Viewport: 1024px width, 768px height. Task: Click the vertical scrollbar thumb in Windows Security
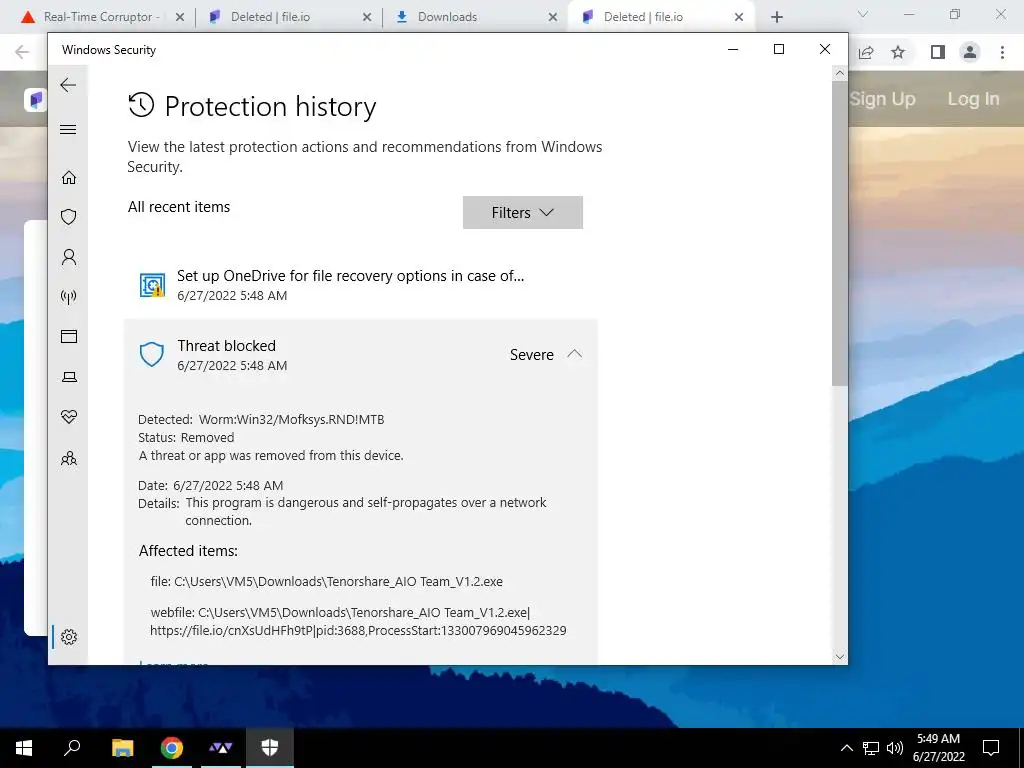point(840,234)
